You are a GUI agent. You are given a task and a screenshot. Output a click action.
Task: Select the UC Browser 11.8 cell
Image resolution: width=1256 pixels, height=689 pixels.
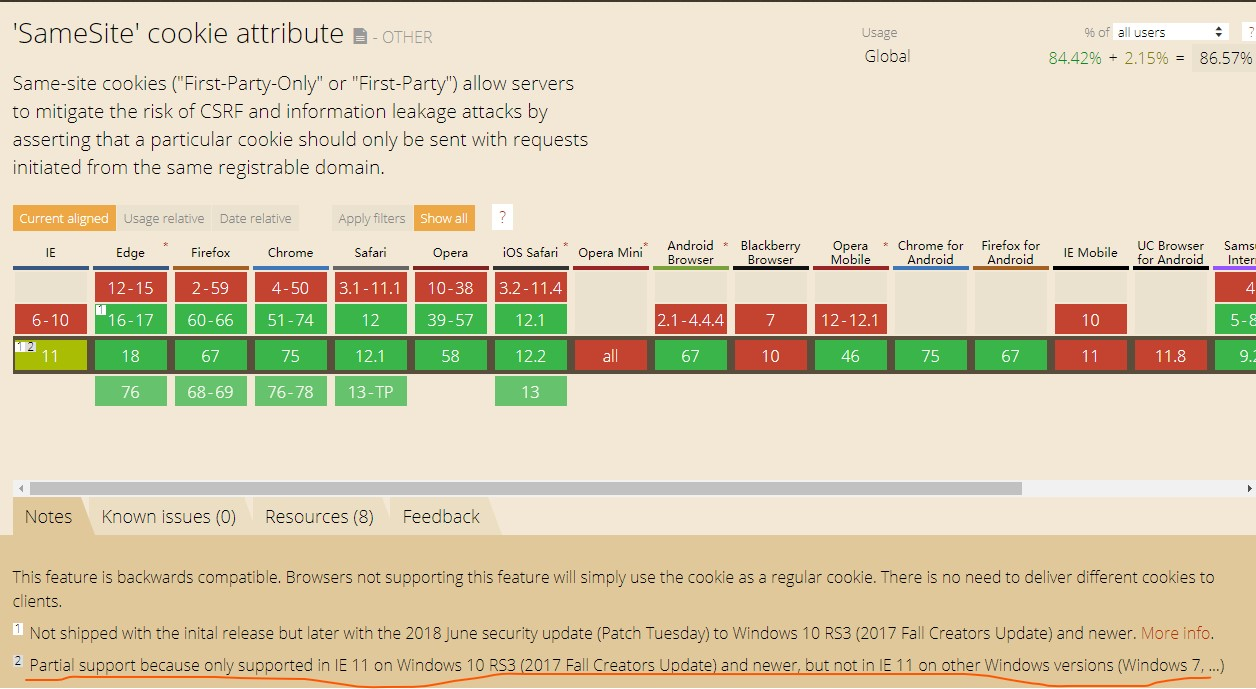click(1170, 356)
